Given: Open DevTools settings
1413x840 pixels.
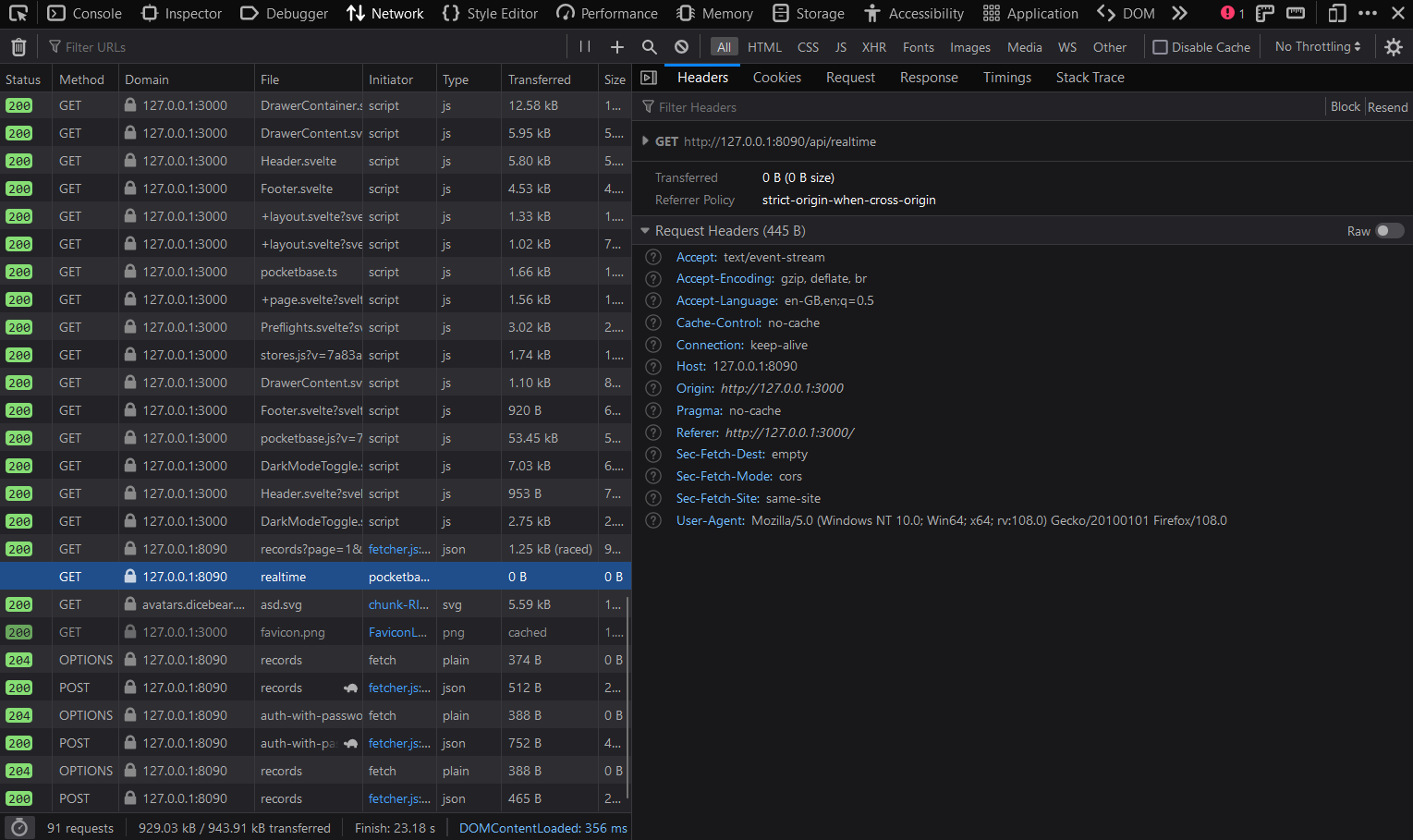Looking at the screenshot, I should click(1394, 46).
